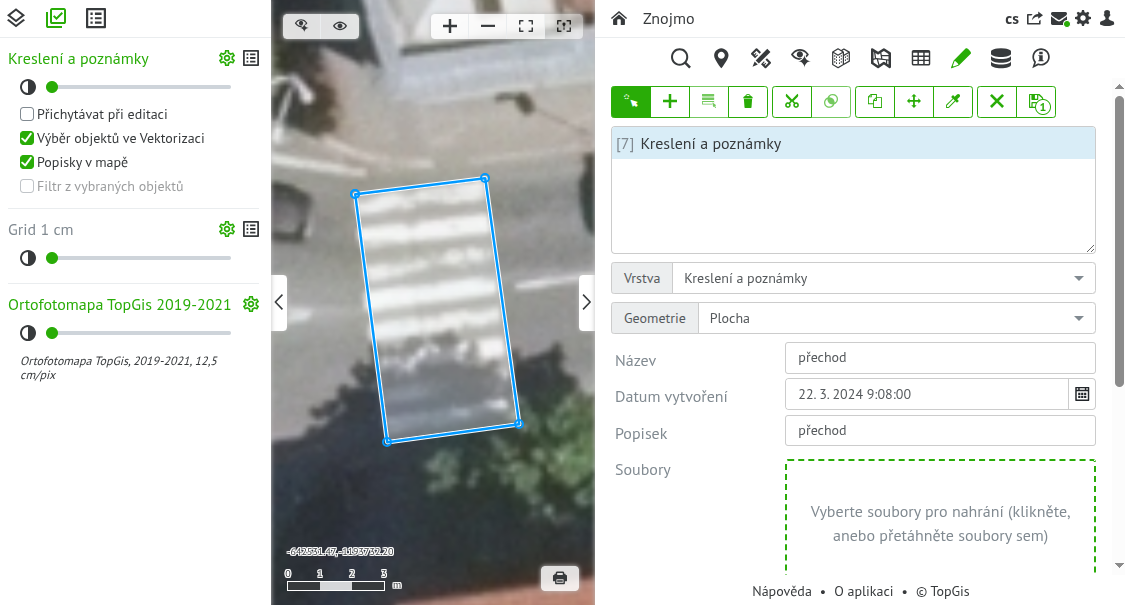Uncheck Výběr objektů ve Vektorizaci
The image size is (1125, 605).
27,138
